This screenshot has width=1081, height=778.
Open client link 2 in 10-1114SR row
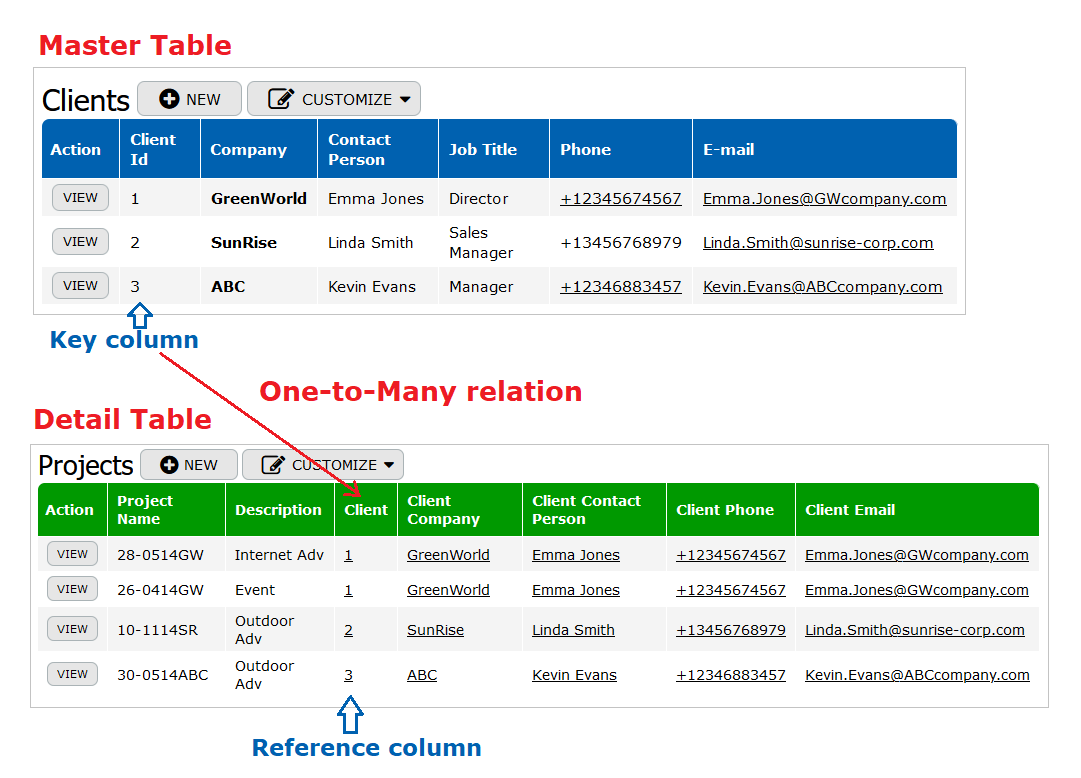pyautogui.click(x=348, y=630)
